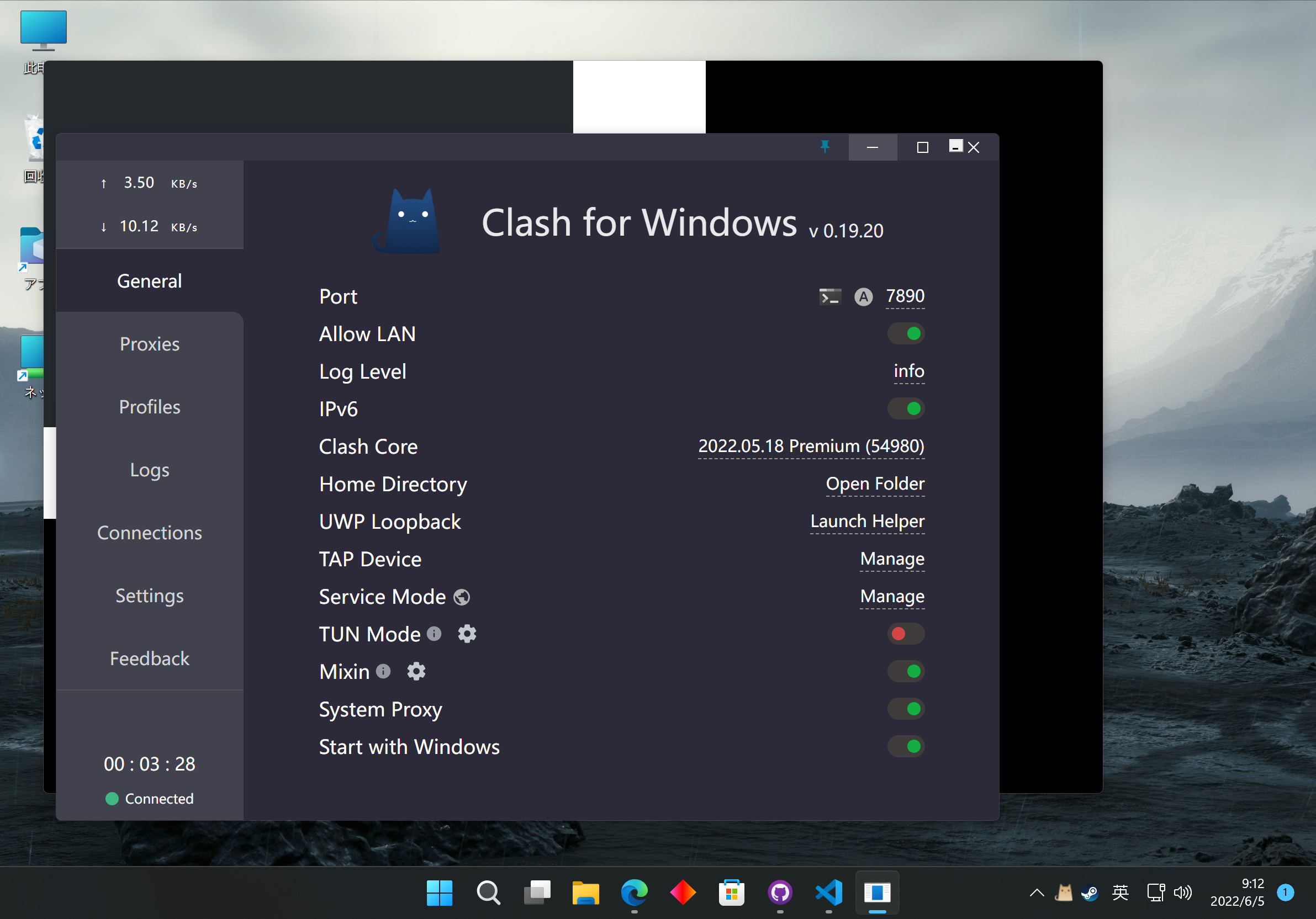Viewport: 1316px width, 919px height.
Task: Click the circled A icon beside Port
Action: point(863,296)
